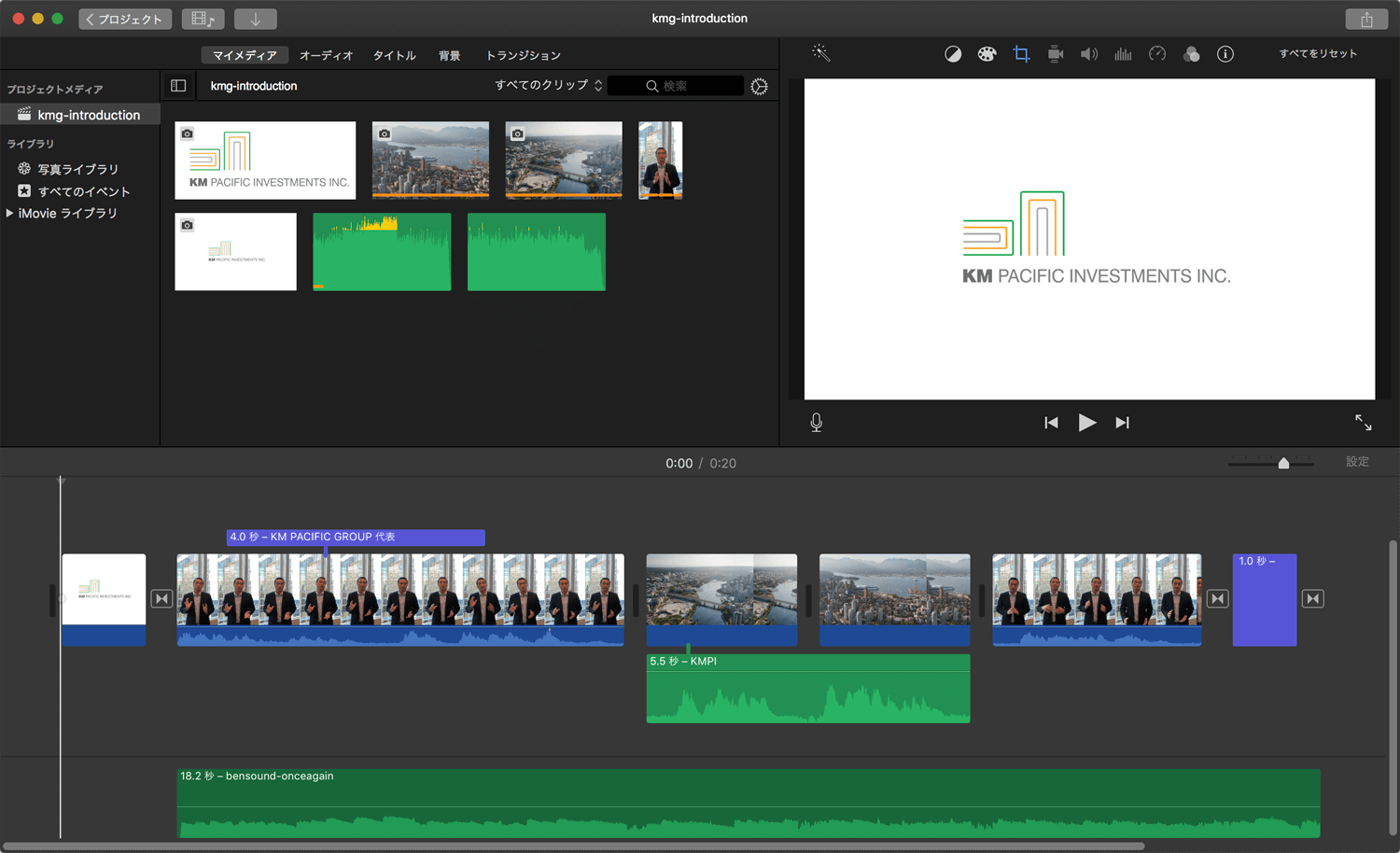Open the stabilization camera tool
The width and height of the screenshot is (1400, 853).
(x=1056, y=54)
